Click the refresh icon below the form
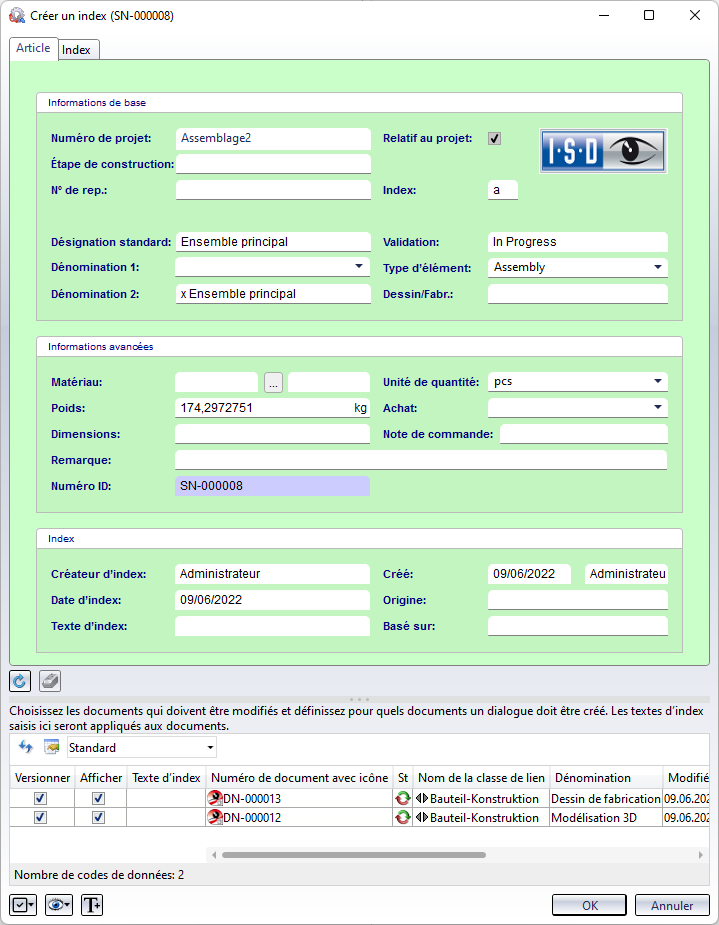This screenshot has height=925, width=719. (x=20, y=681)
